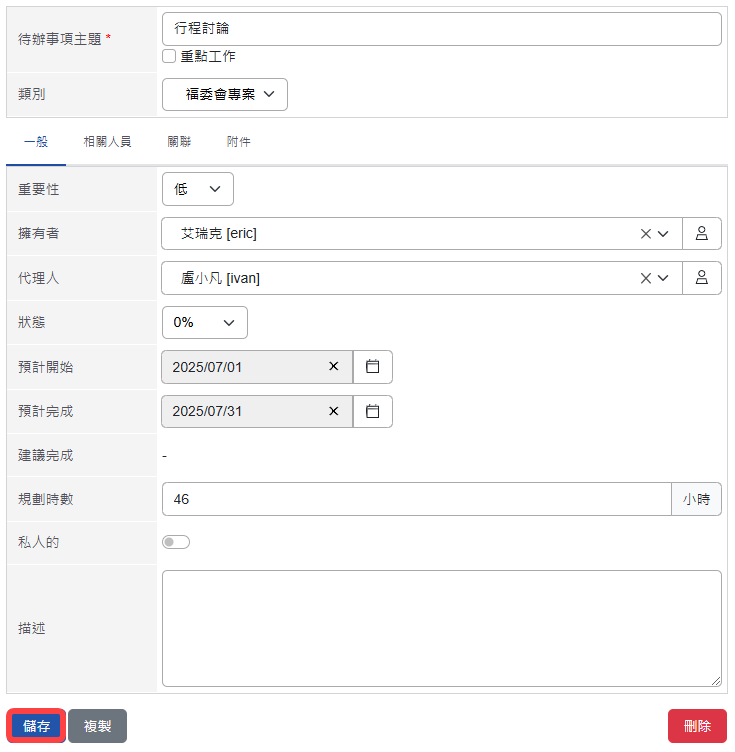Clear the 2025/07/01 start date
Image resolution: width=735 pixels, height=752 pixels.
(334, 366)
